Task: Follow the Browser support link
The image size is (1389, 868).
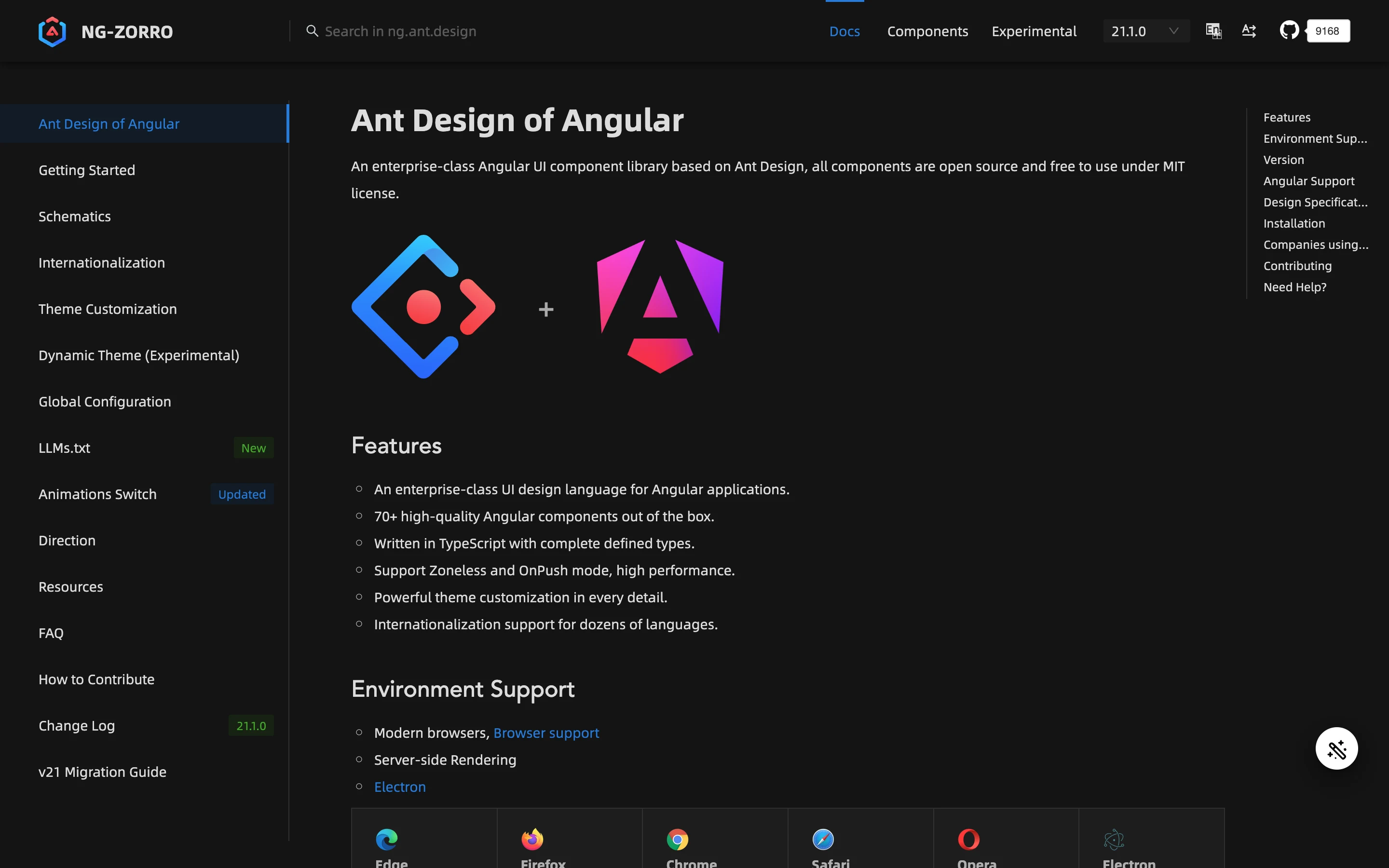Action: tap(546, 732)
